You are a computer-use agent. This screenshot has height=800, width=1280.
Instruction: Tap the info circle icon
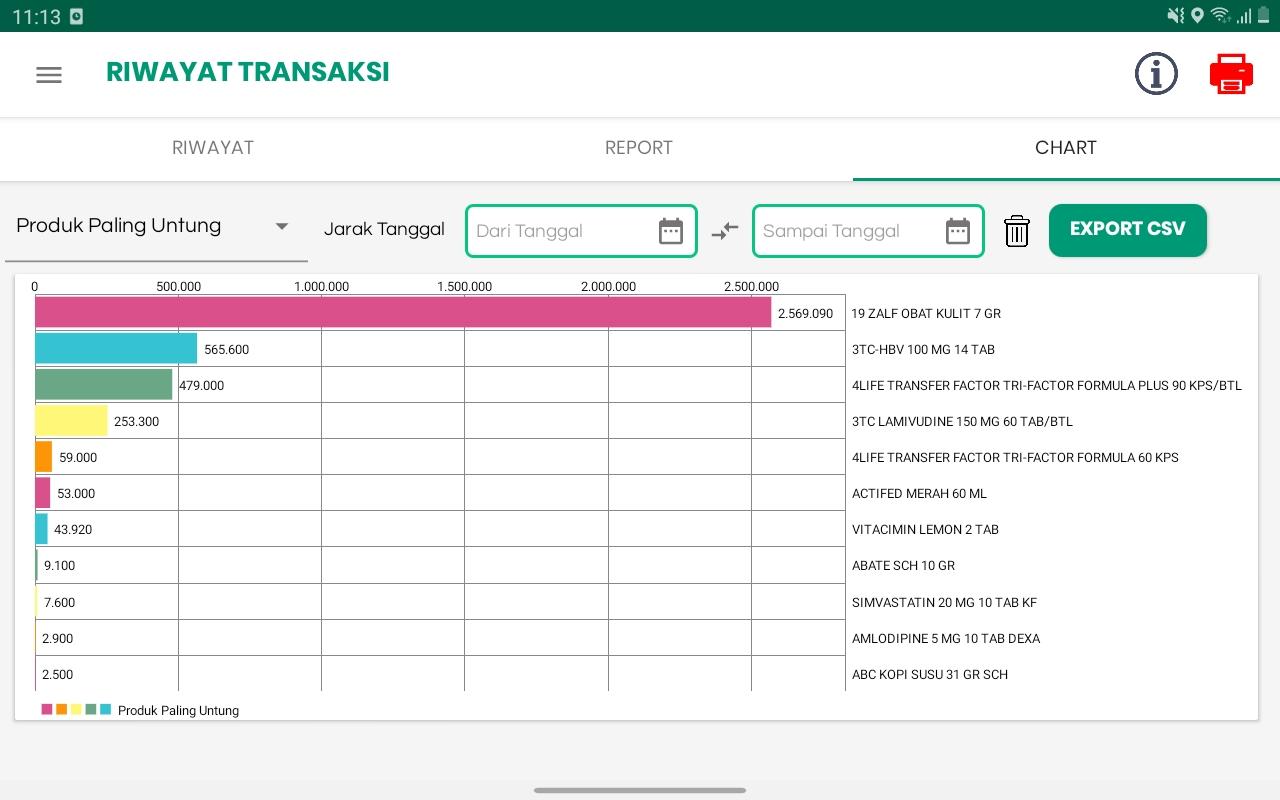click(1156, 74)
